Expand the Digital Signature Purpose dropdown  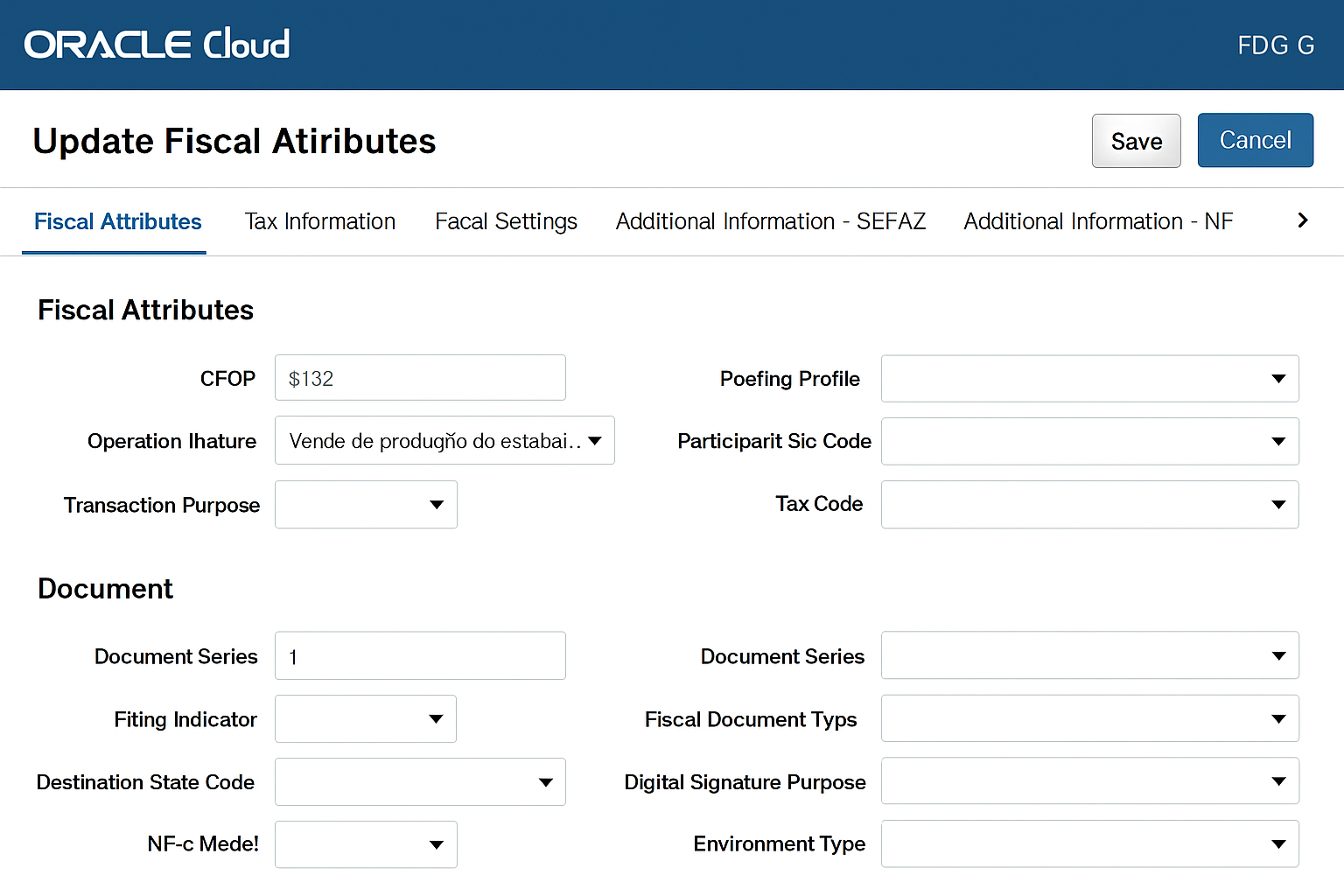pos(1089,781)
